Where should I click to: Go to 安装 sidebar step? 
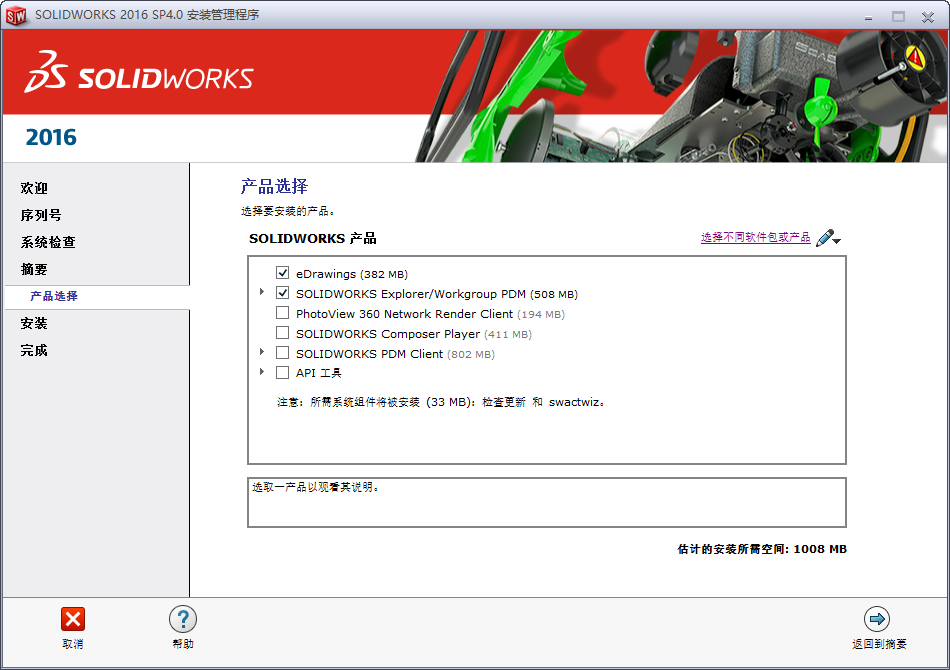coord(34,323)
